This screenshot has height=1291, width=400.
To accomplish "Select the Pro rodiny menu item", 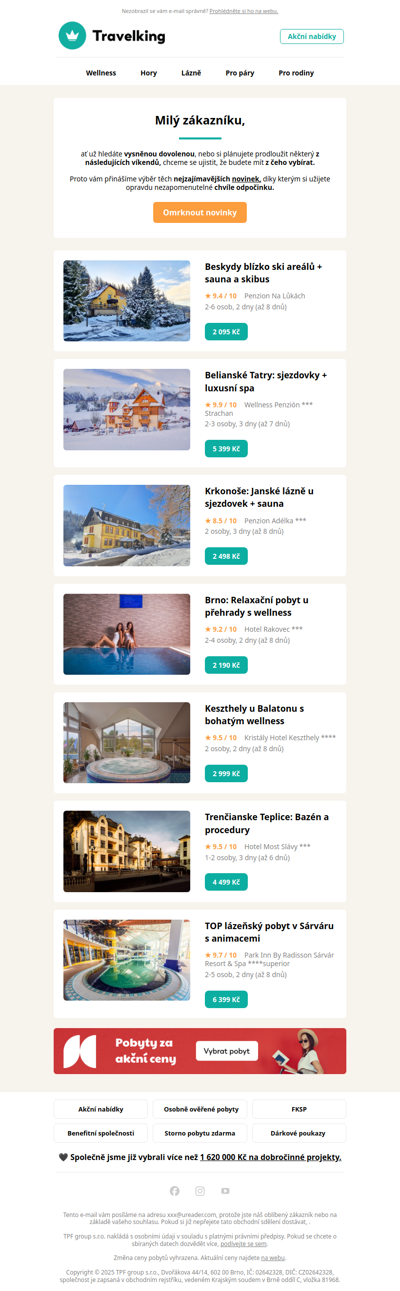I will (296, 73).
